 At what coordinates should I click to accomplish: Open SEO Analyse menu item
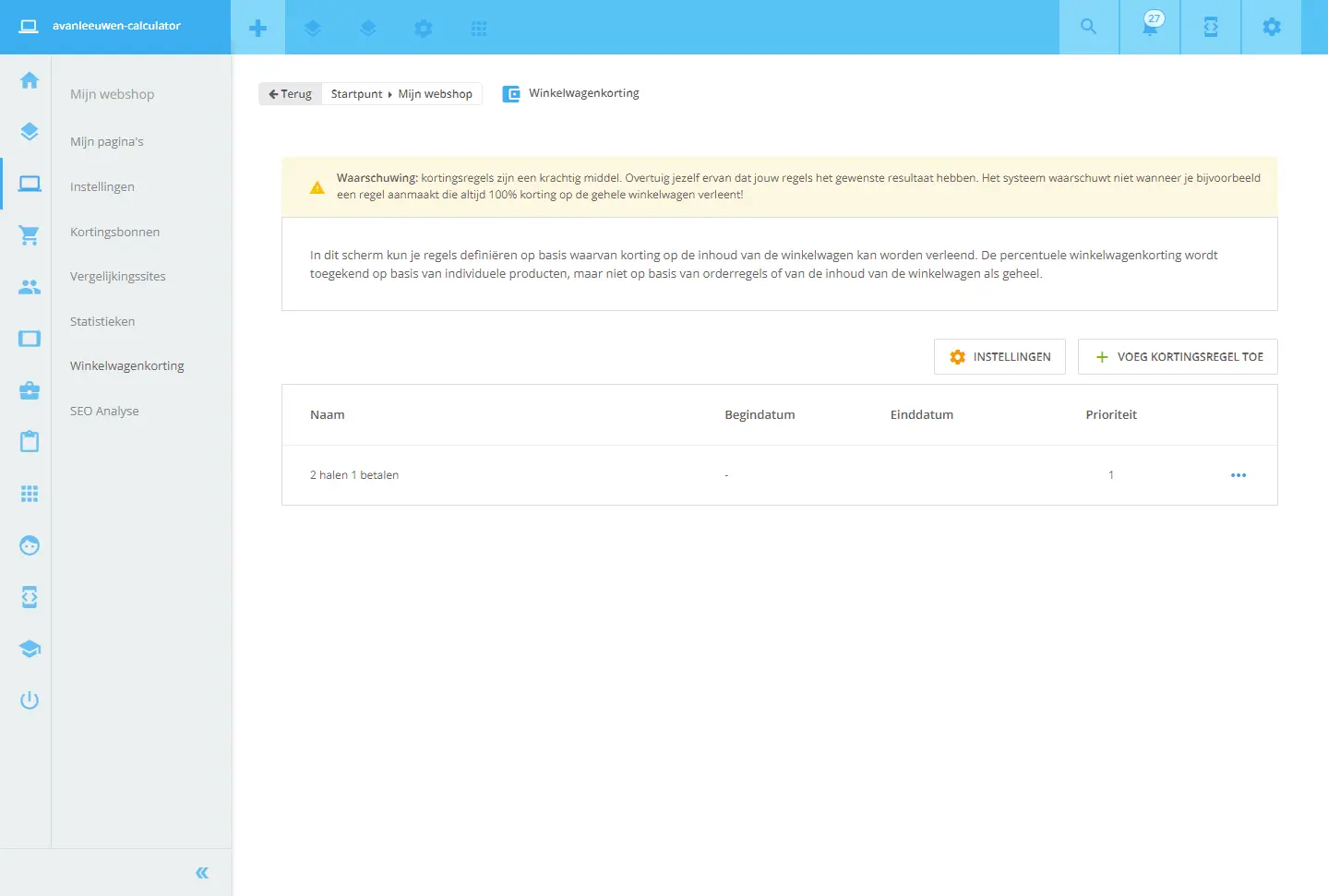click(x=104, y=411)
